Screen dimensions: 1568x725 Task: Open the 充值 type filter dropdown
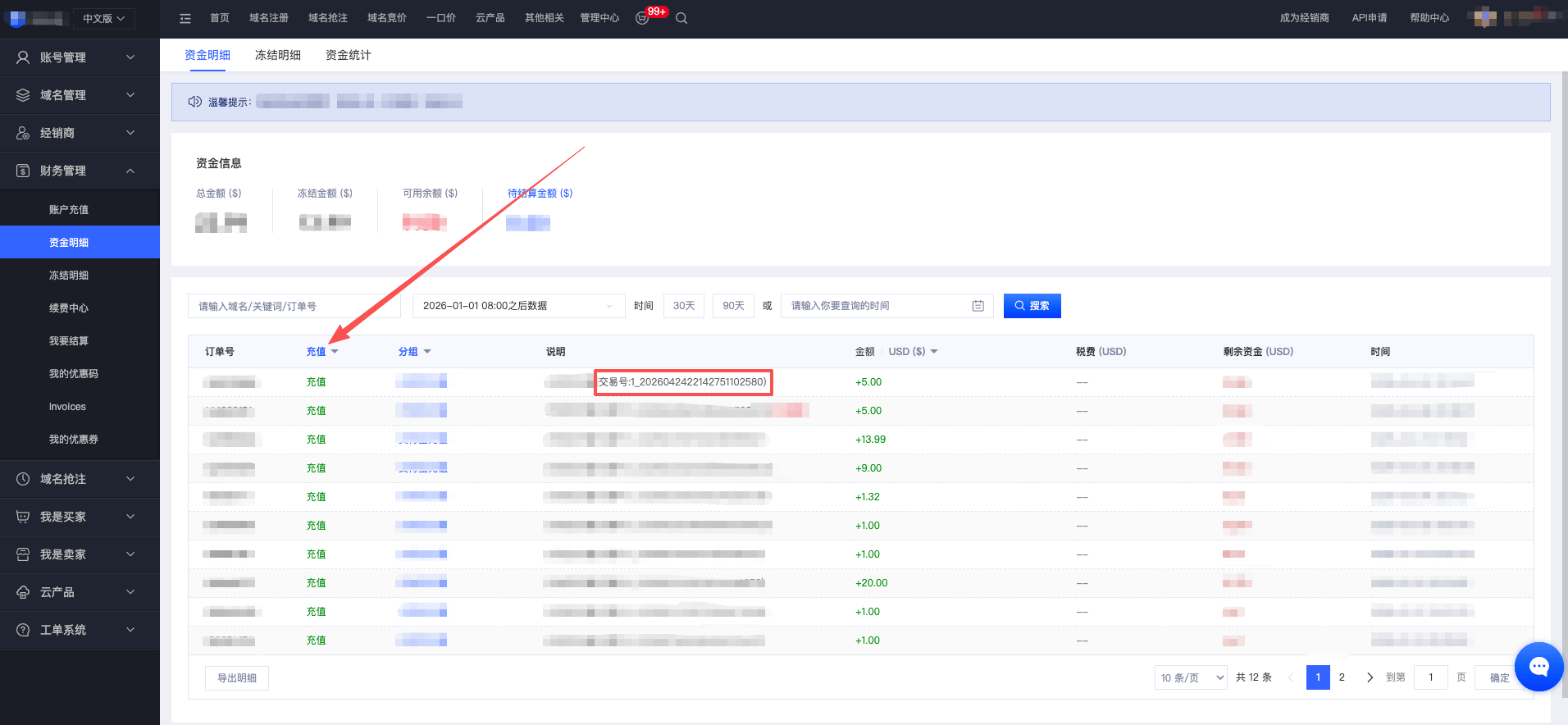(x=322, y=352)
